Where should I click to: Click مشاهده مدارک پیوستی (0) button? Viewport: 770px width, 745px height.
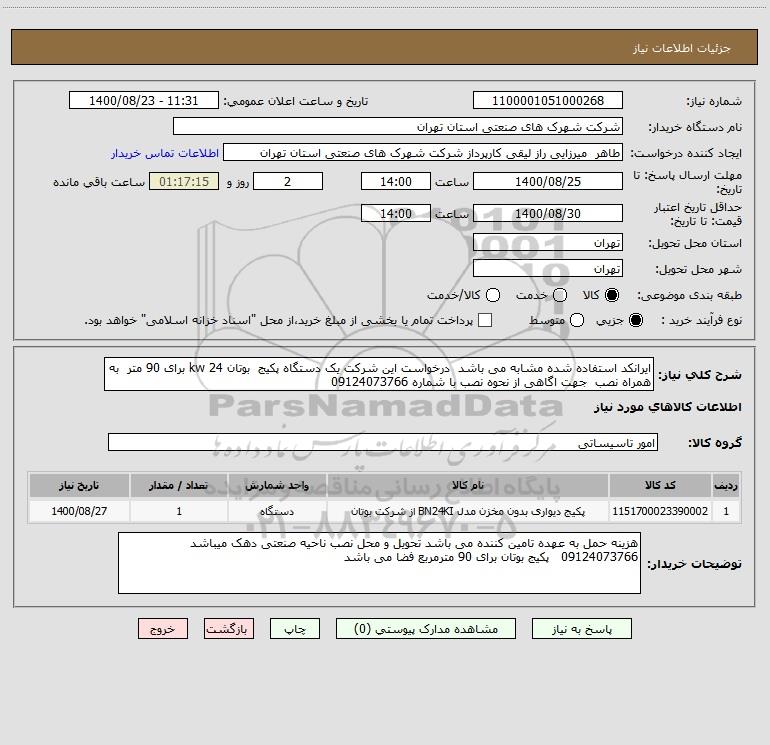426,629
